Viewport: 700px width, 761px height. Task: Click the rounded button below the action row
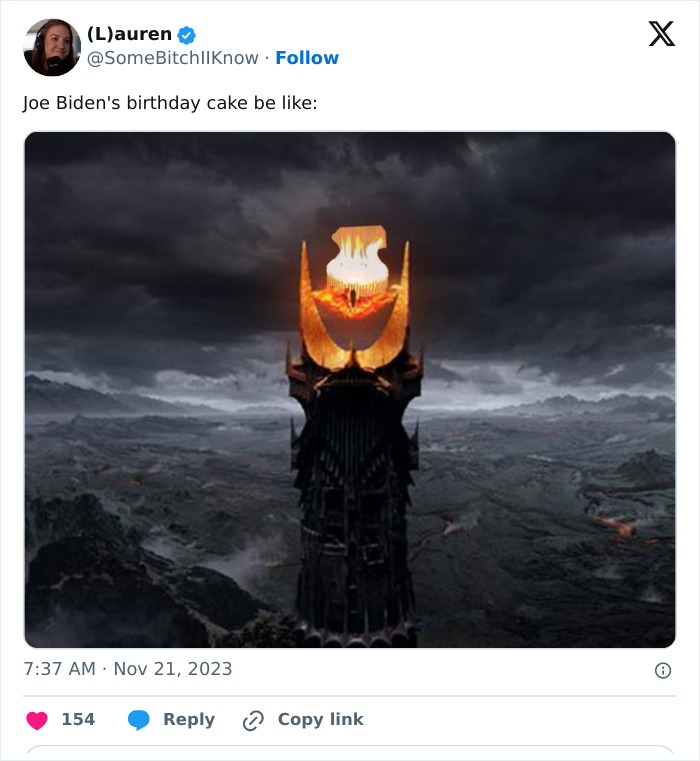tap(350, 752)
